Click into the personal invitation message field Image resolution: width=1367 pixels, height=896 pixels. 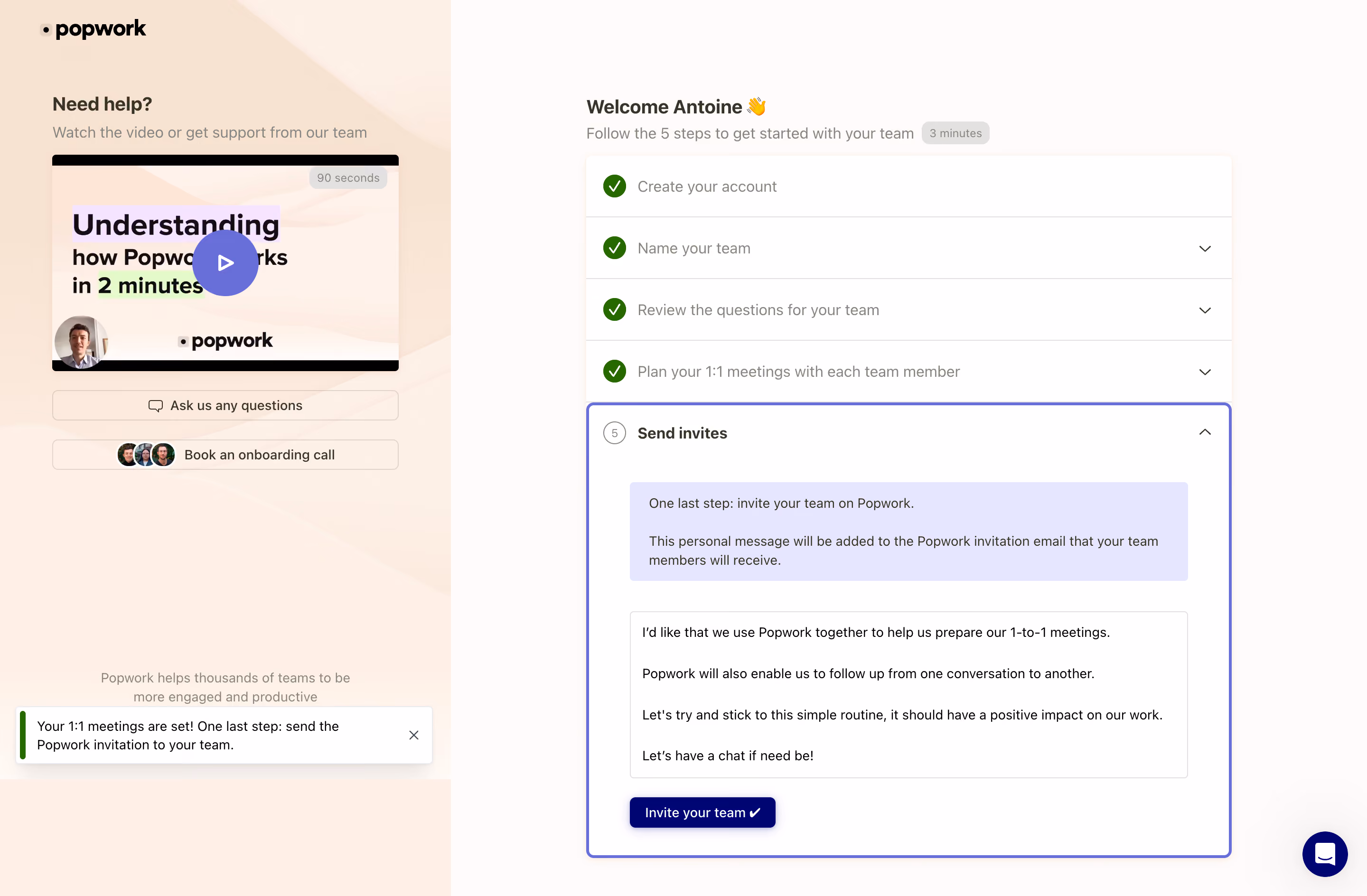[x=908, y=694]
